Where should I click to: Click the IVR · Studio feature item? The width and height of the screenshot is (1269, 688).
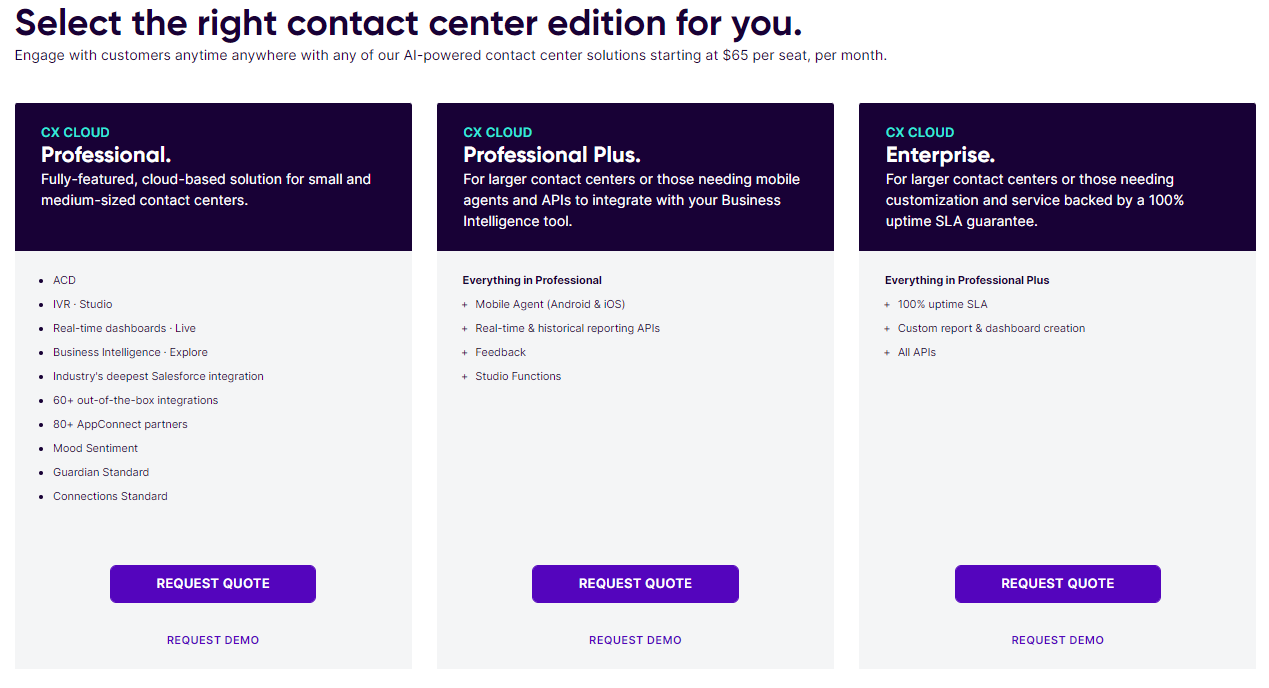83,304
